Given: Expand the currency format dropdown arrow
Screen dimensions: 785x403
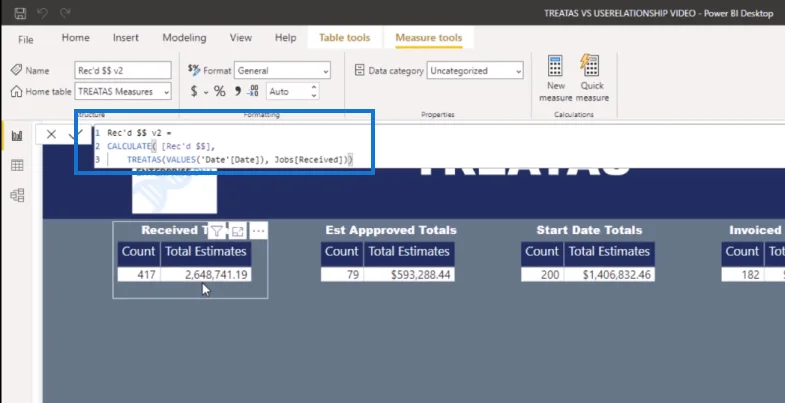Looking at the screenshot, I should 206,92.
